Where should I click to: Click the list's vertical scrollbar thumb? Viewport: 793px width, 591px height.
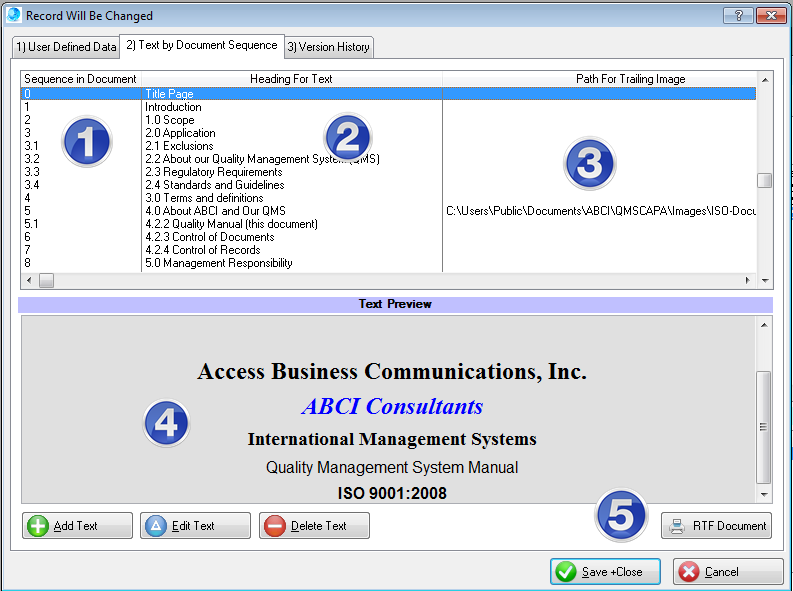coord(765,180)
